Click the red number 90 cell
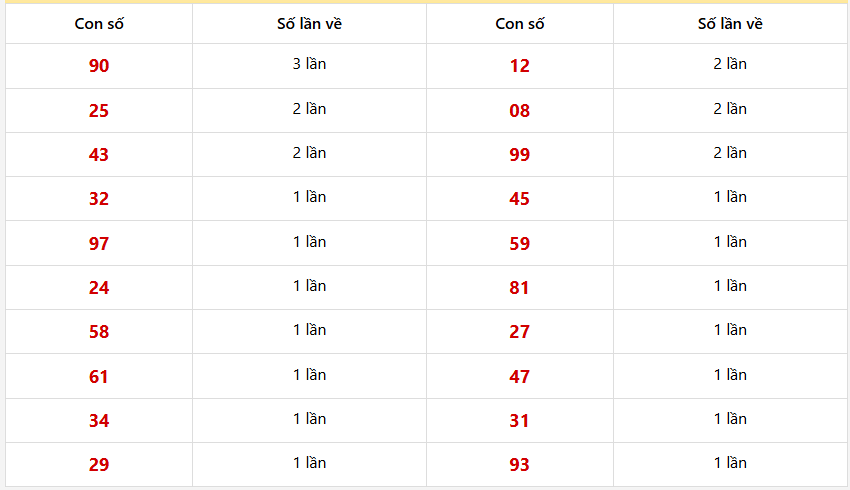This screenshot has height=490, width=850. click(x=99, y=66)
